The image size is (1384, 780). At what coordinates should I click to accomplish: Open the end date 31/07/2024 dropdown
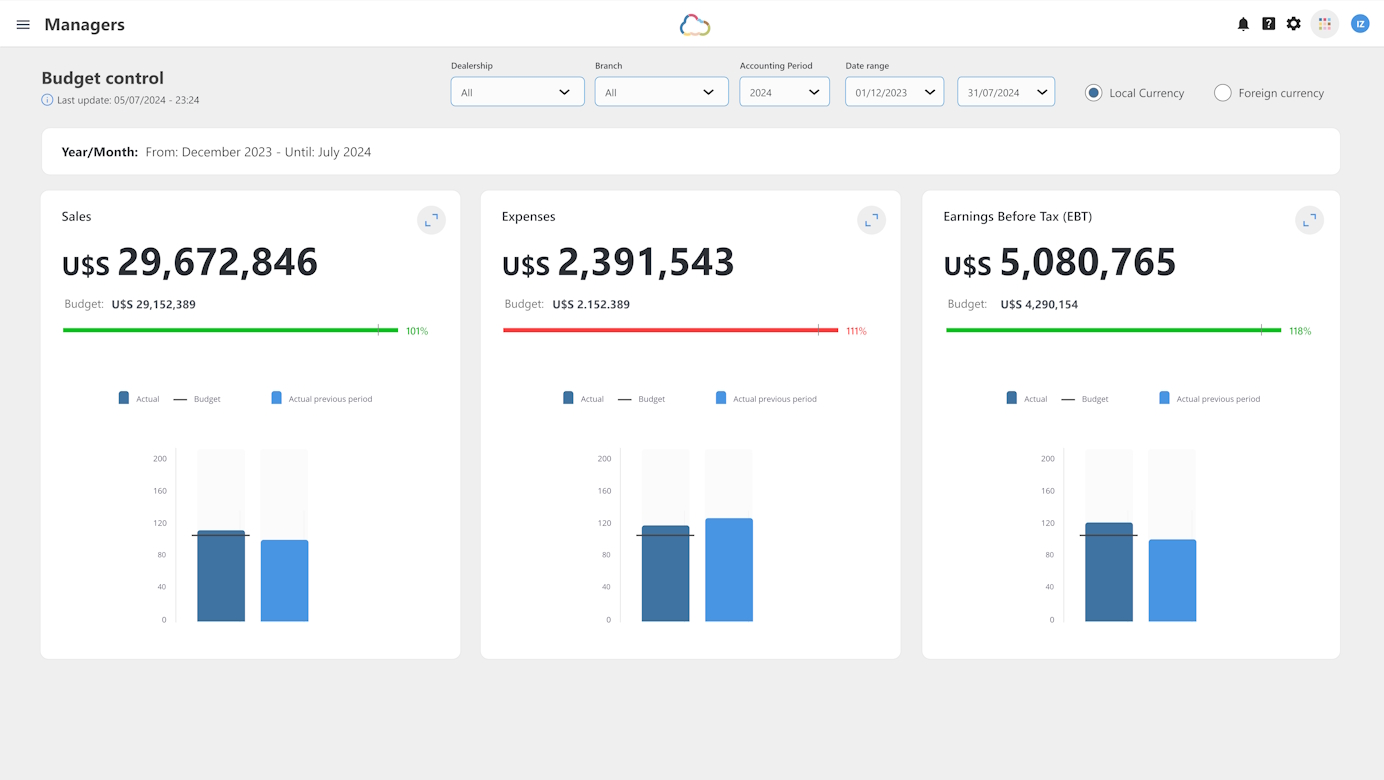tap(1006, 92)
